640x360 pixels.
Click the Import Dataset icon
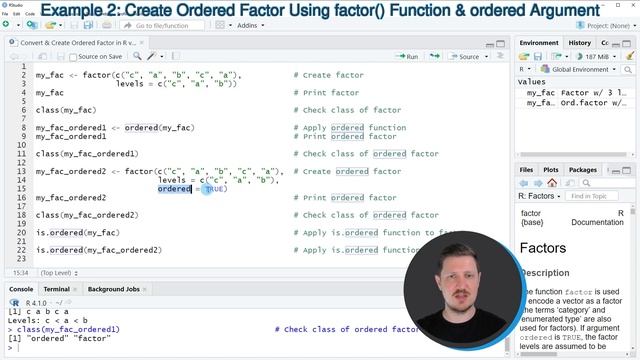pos(556,56)
